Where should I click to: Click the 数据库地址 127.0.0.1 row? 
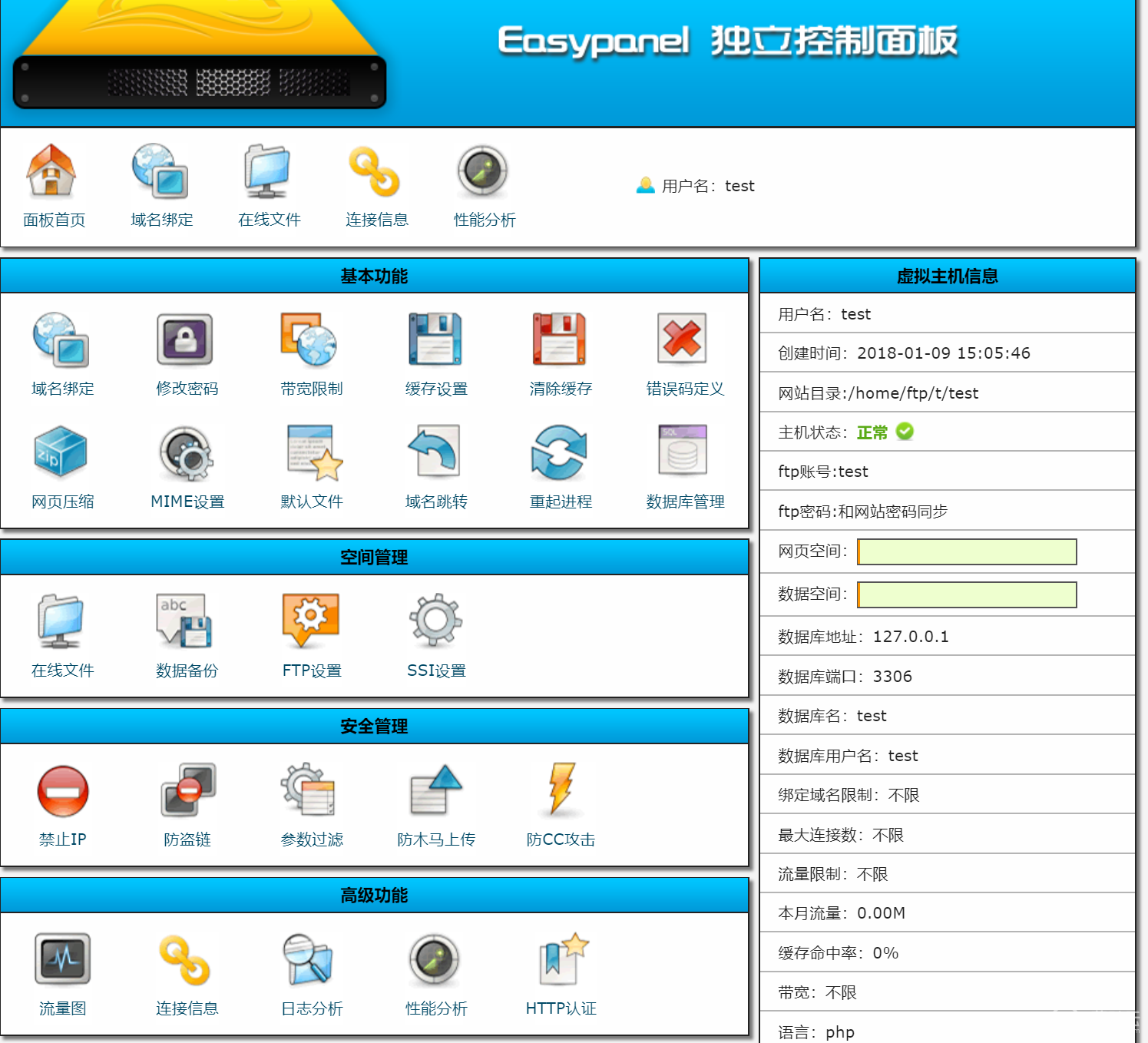pos(947,636)
